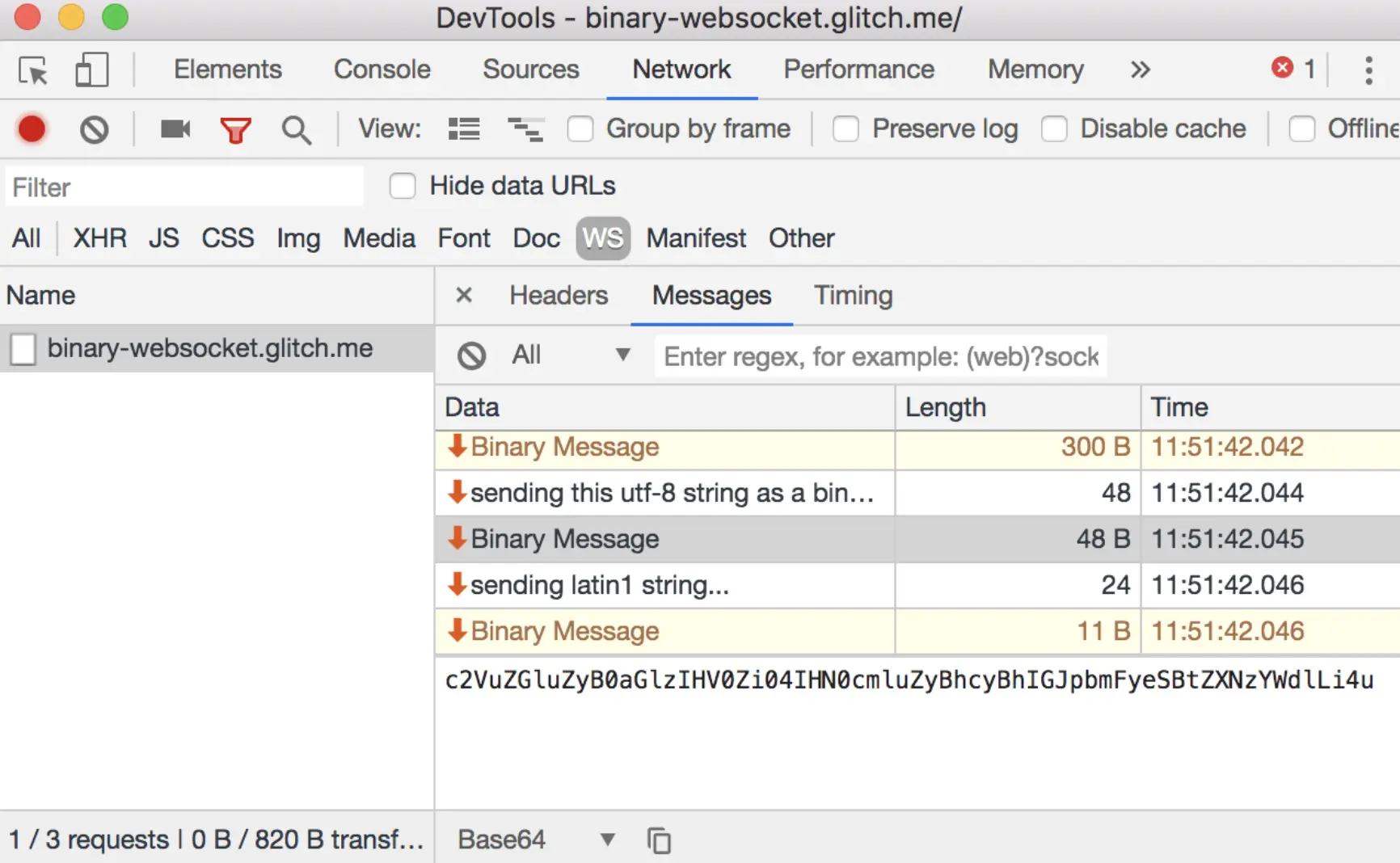The width and height of the screenshot is (1400, 863).
Task: Select the 11 B Binary Message row
Action: (917, 631)
